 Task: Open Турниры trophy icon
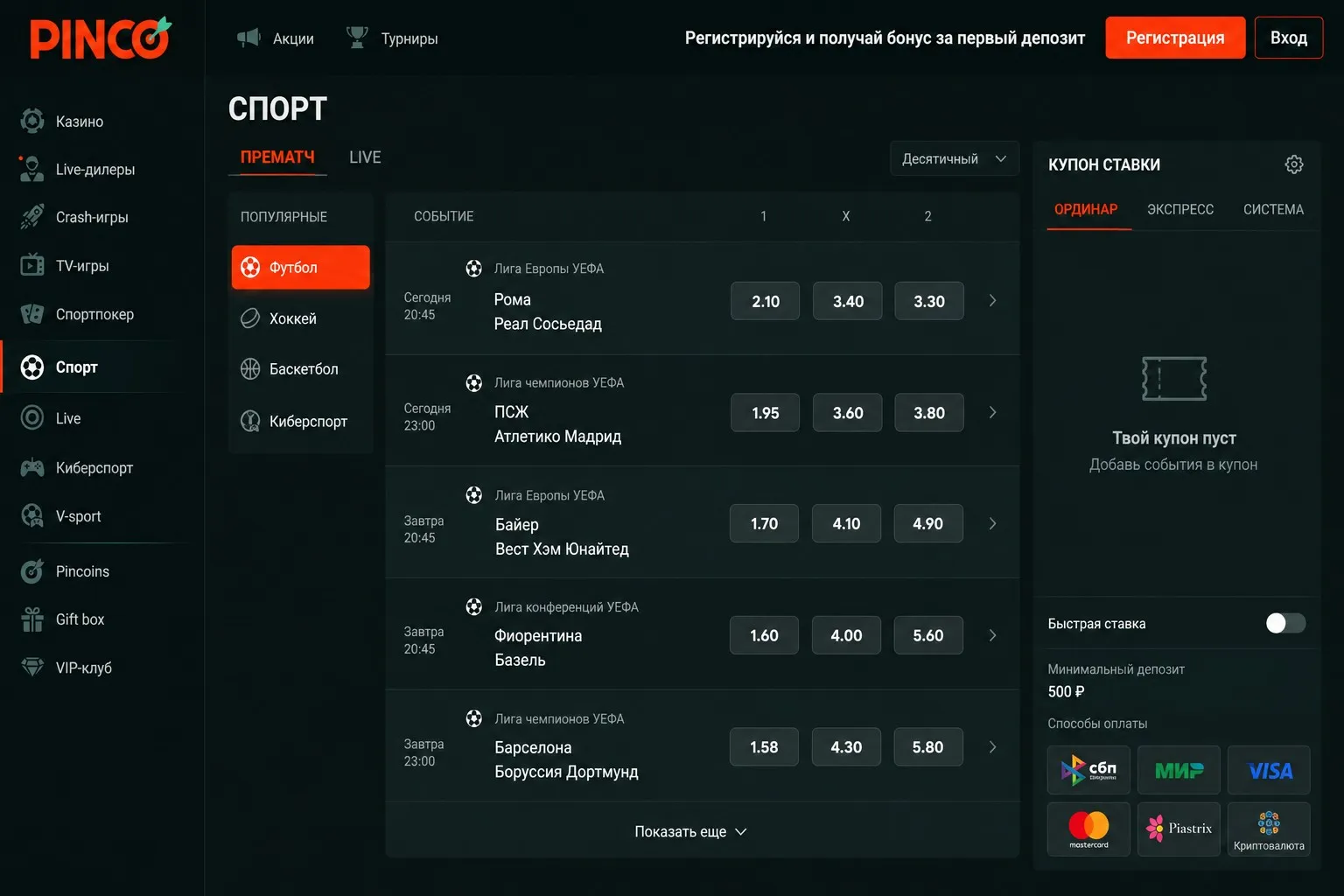pyautogui.click(x=357, y=38)
